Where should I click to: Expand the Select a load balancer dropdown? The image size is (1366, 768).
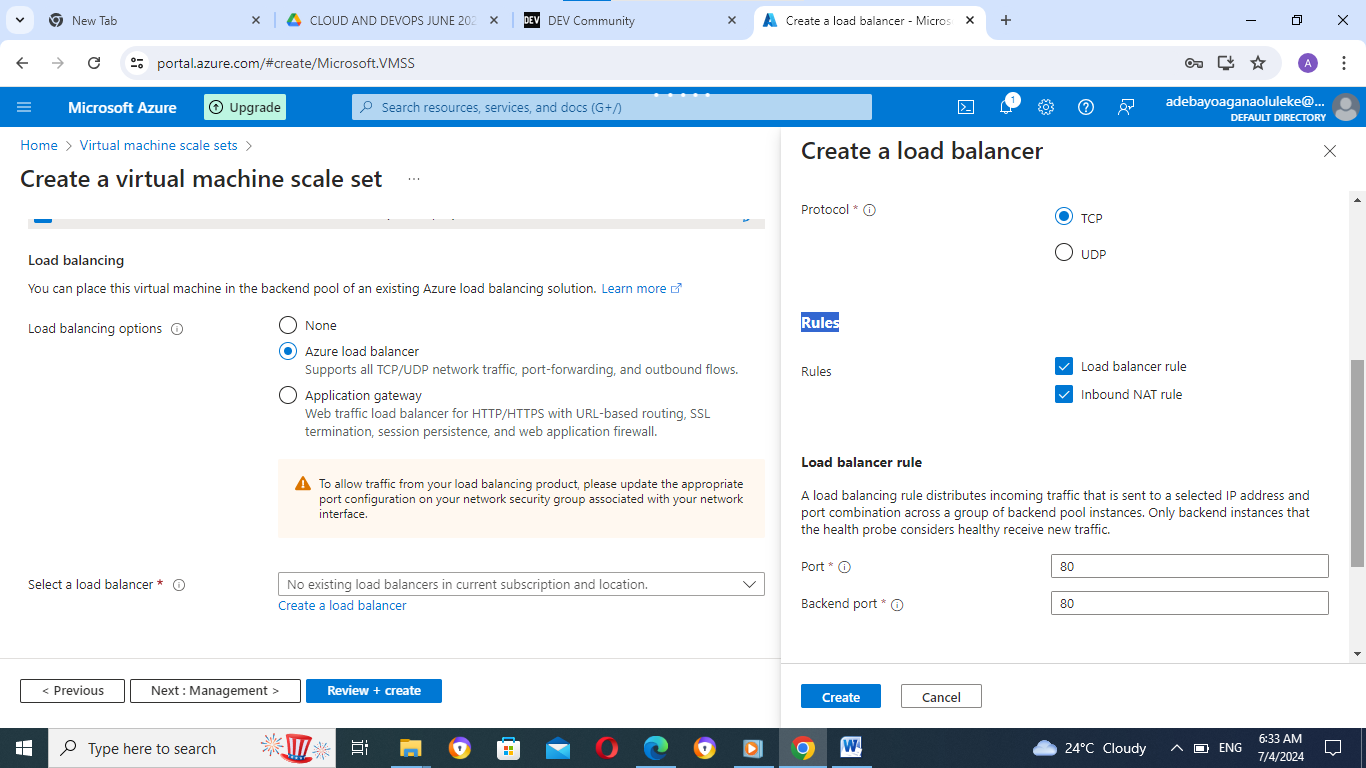coord(521,584)
